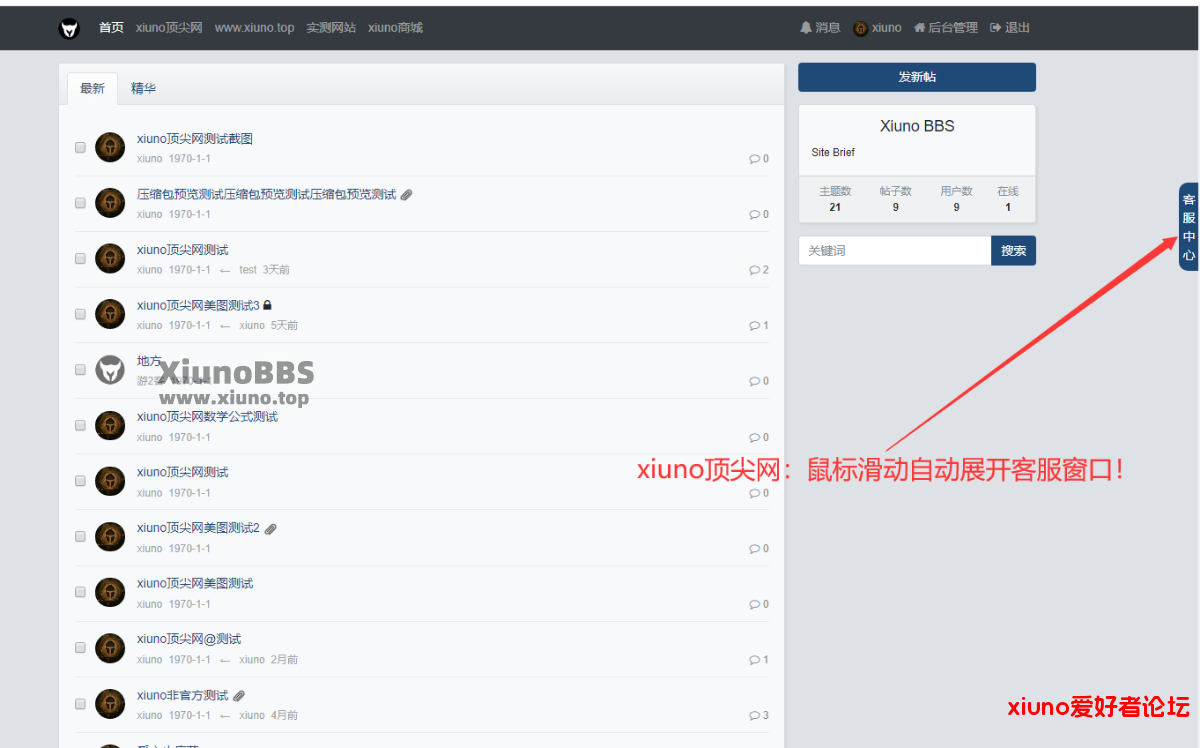Select the 最新 tab
This screenshot has width=1200, height=748.
click(92, 88)
